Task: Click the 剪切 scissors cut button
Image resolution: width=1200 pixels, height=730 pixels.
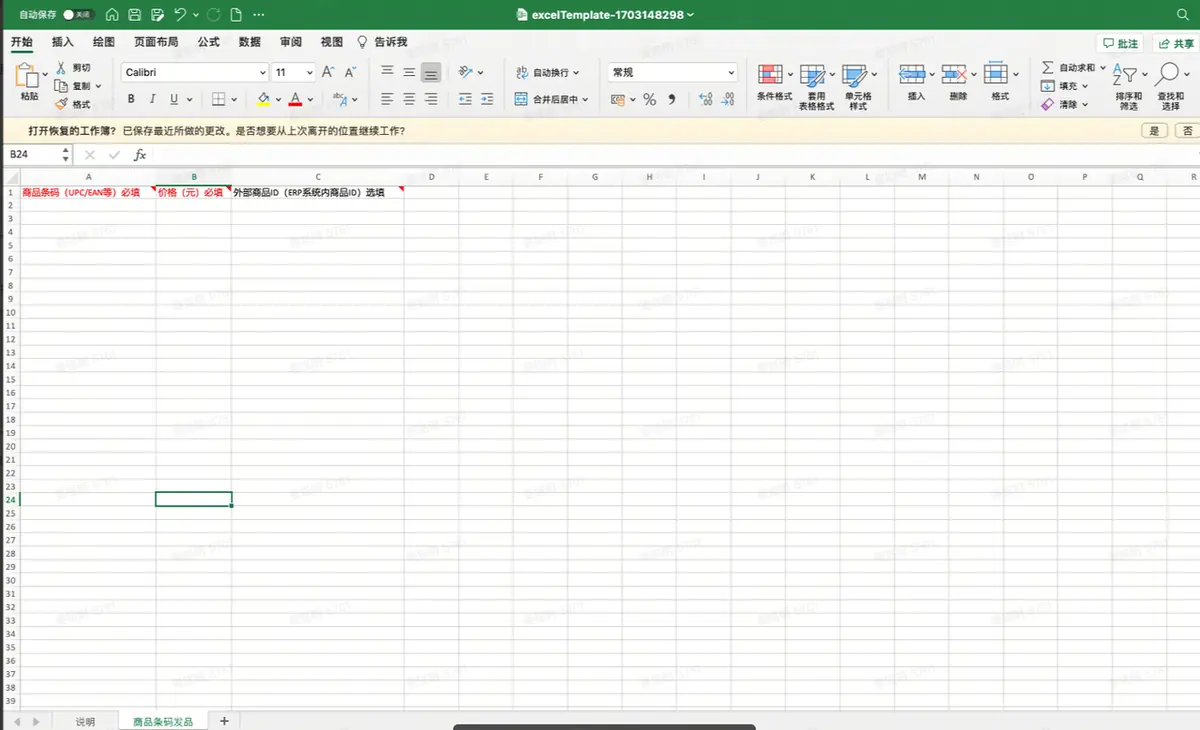Action: (73, 67)
